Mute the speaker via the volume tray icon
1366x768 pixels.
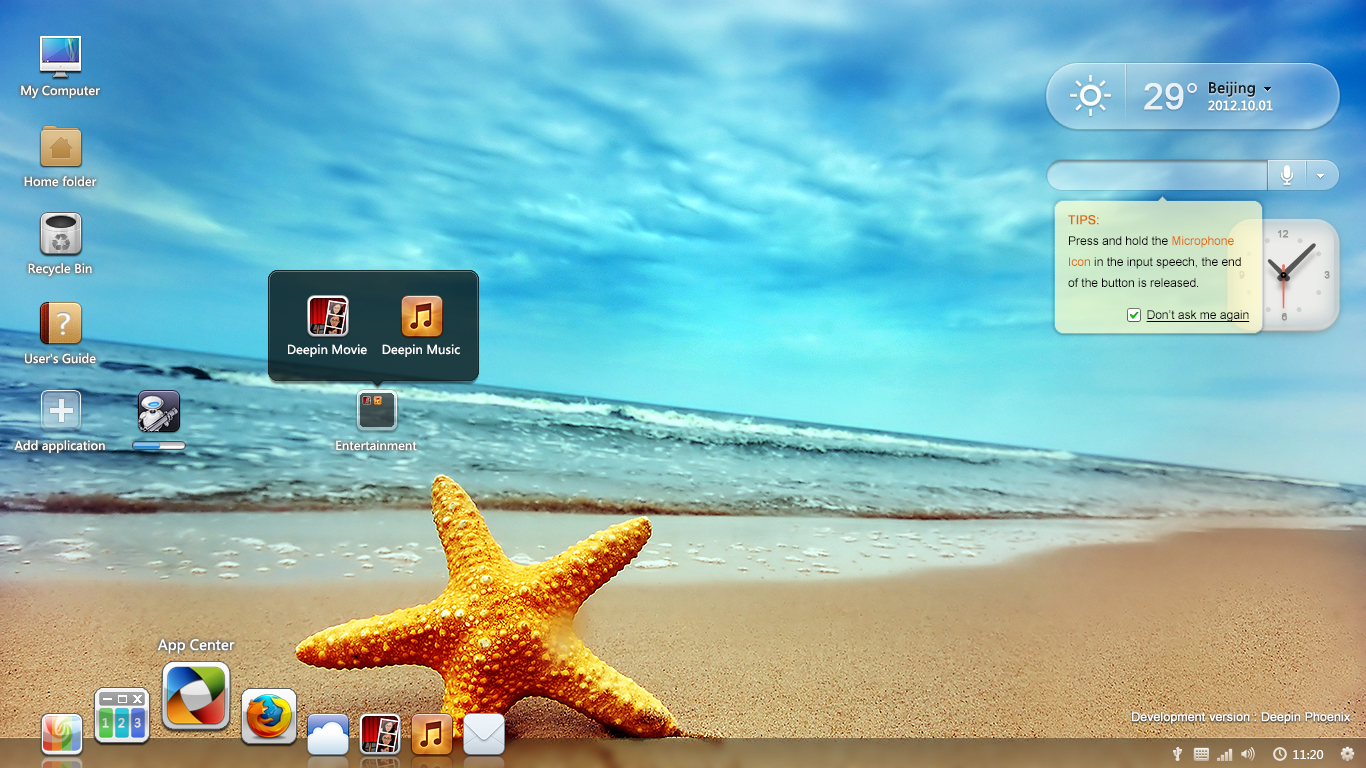pyautogui.click(x=1246, y=755)
